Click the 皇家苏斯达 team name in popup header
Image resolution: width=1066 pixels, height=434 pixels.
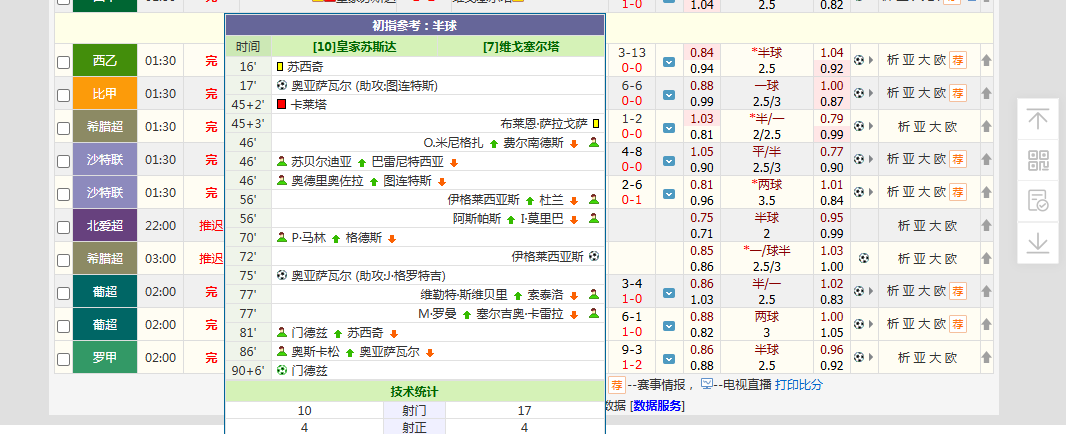coord(354,47)
